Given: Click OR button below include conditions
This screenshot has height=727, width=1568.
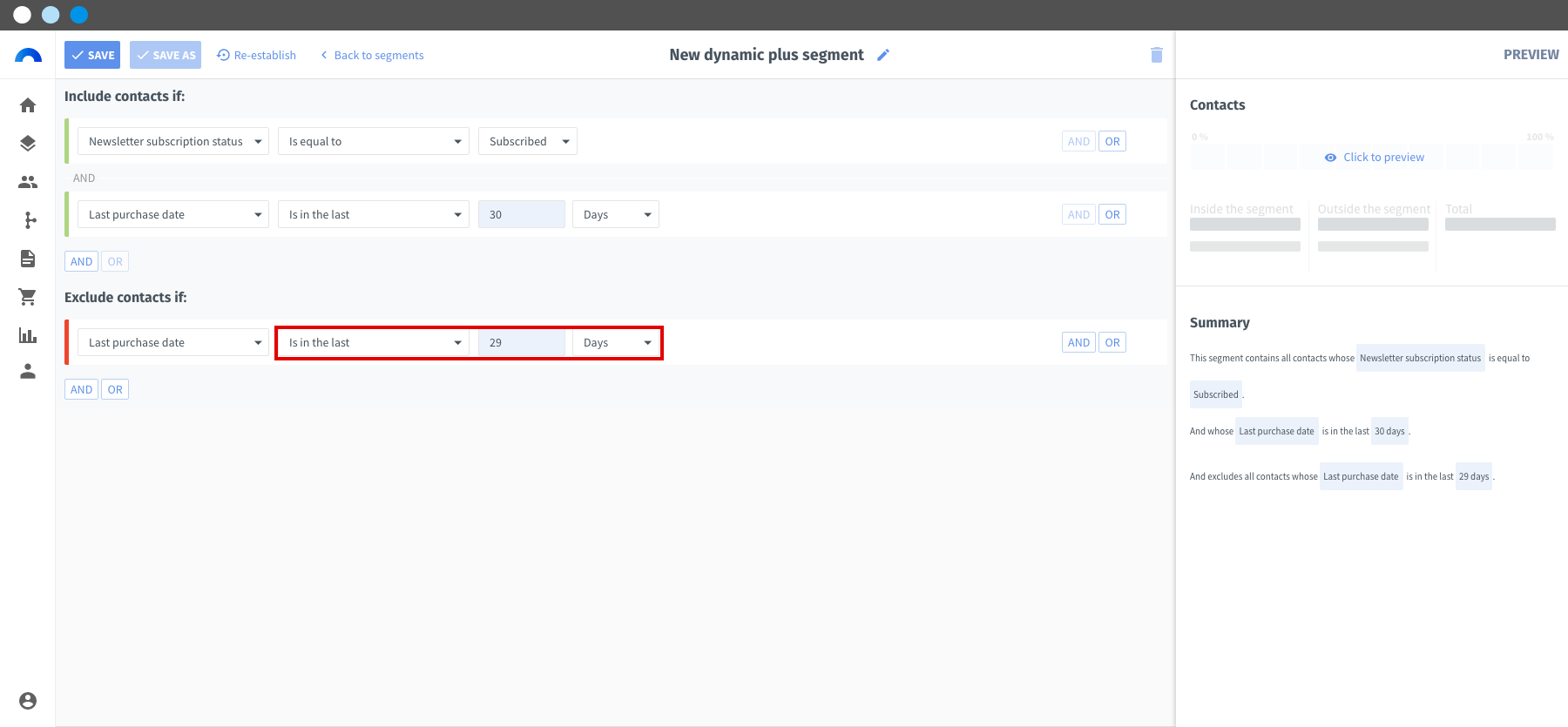Looking at the screenshot, I should point(115,261).
